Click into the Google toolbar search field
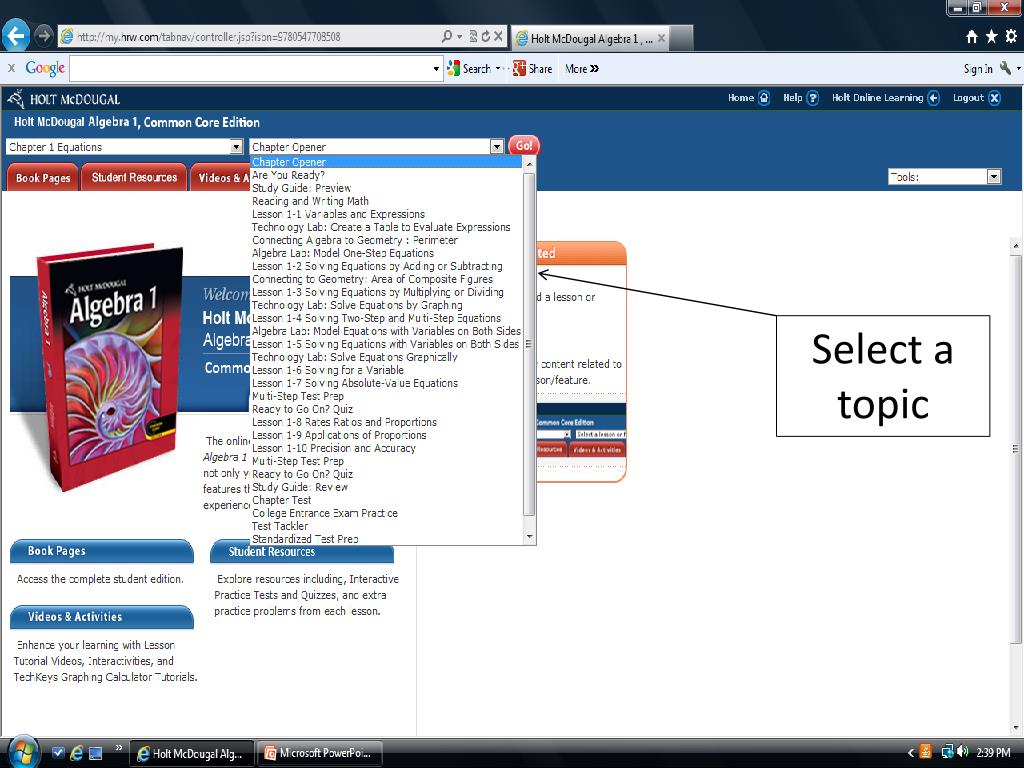 point(251,69)
